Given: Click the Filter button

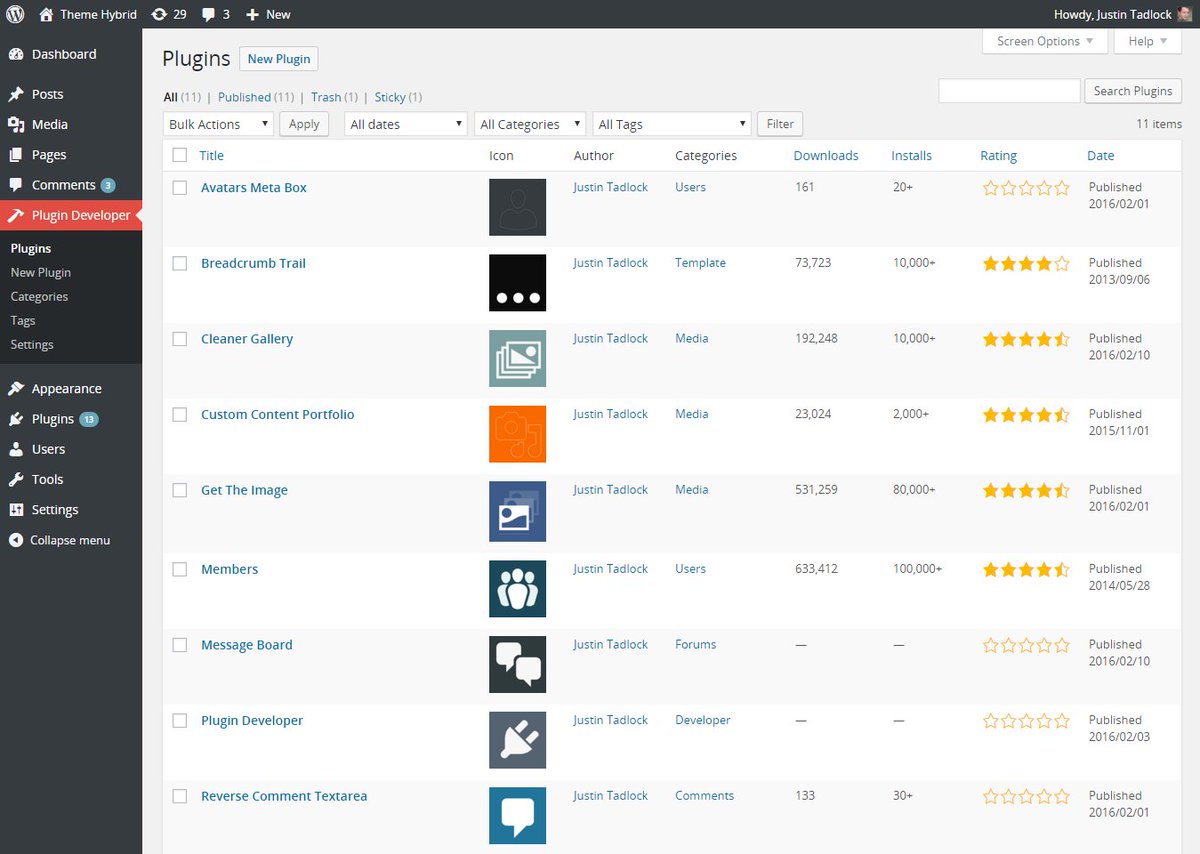Looking at the screenshot, I should coord(780,124).
